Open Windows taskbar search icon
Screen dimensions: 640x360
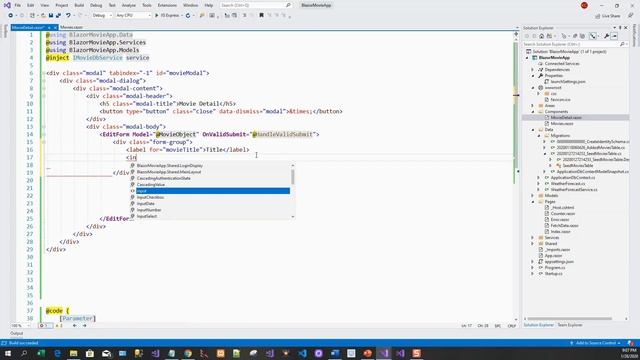coord(24,353)
